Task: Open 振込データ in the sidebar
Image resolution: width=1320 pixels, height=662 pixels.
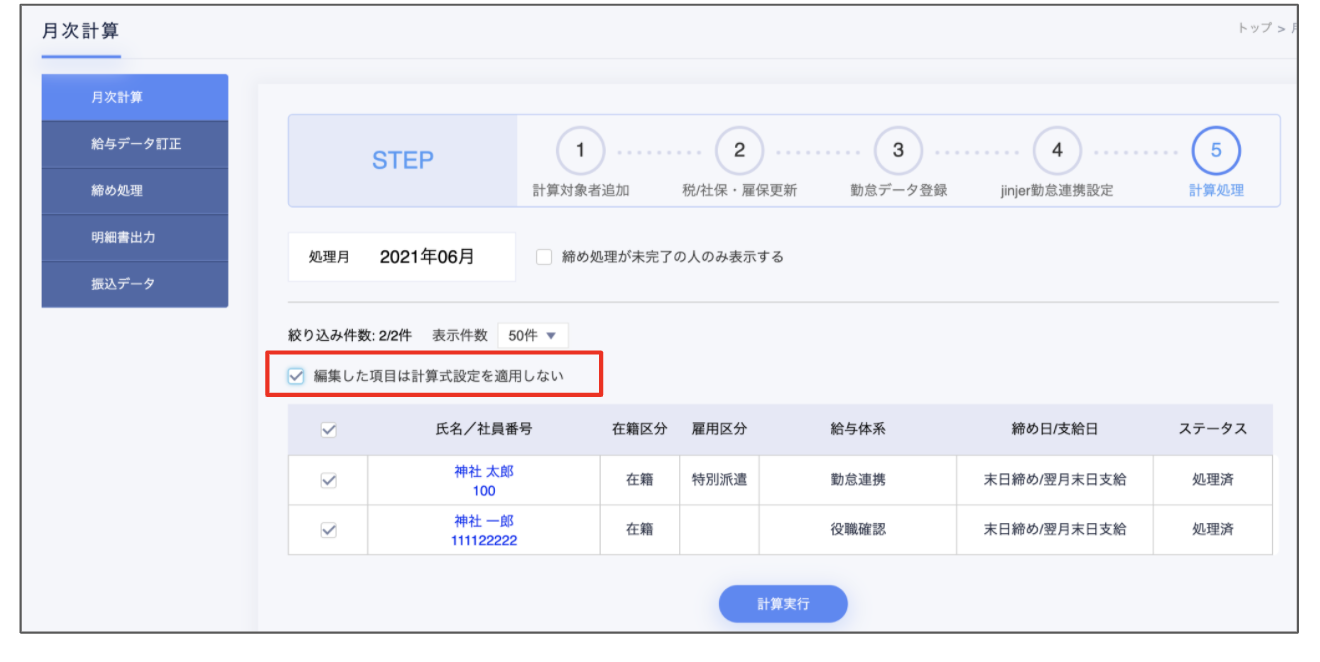Action: [135, 284]
